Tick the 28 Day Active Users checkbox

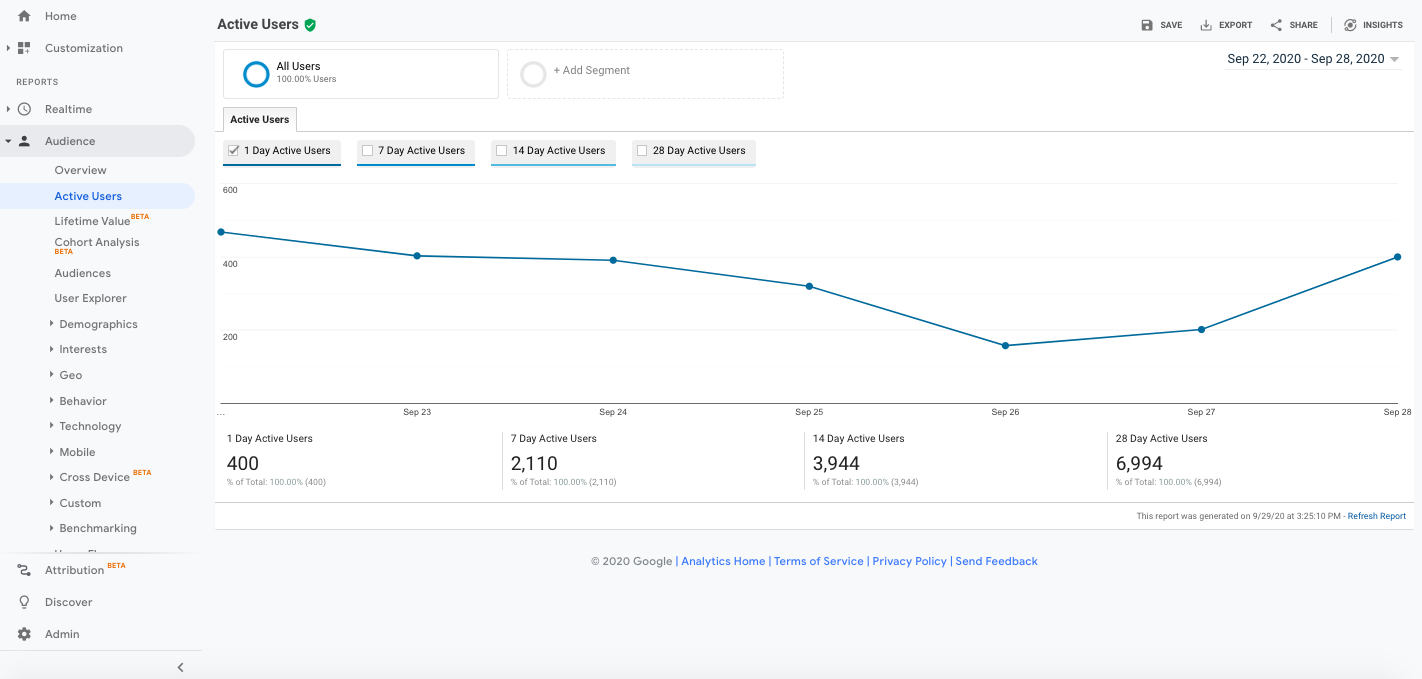(642, 151)
